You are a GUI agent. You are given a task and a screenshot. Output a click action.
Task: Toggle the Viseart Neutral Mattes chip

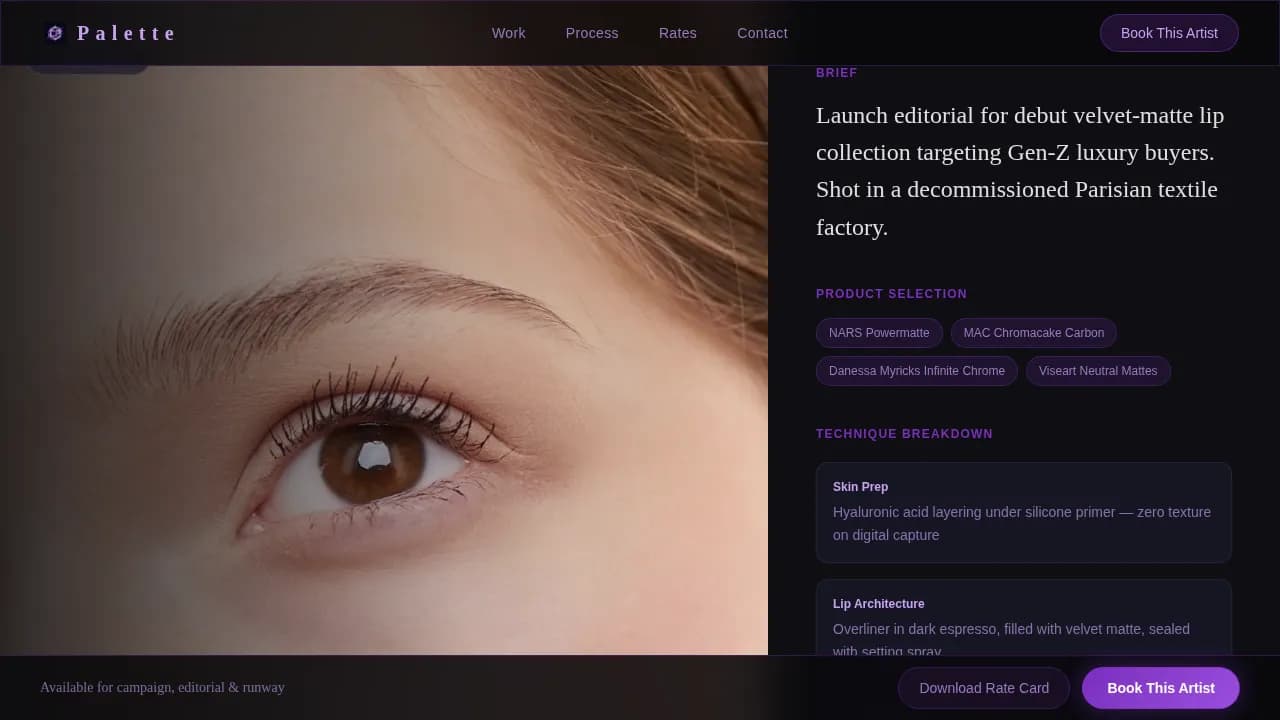[1098, 371]
